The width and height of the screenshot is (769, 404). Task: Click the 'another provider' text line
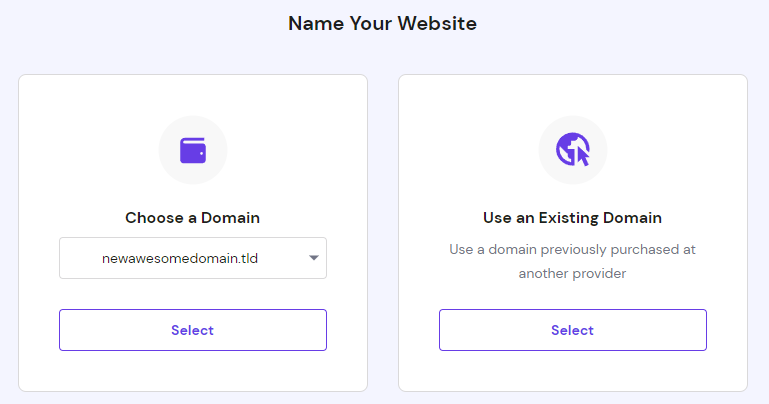pos(572,273)
